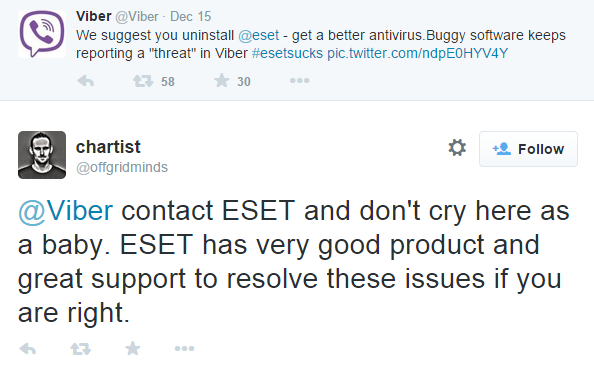Image resolution: width=594 pixels, height=367 pixels.
Task: Open the pic.twitter.com/ndpE0HYV4Y link
Action: click(417, 53)
